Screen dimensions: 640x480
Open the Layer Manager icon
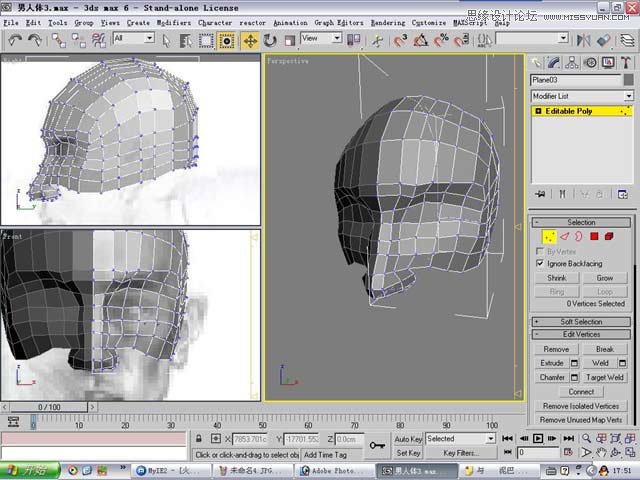click(x=627, y=40)
